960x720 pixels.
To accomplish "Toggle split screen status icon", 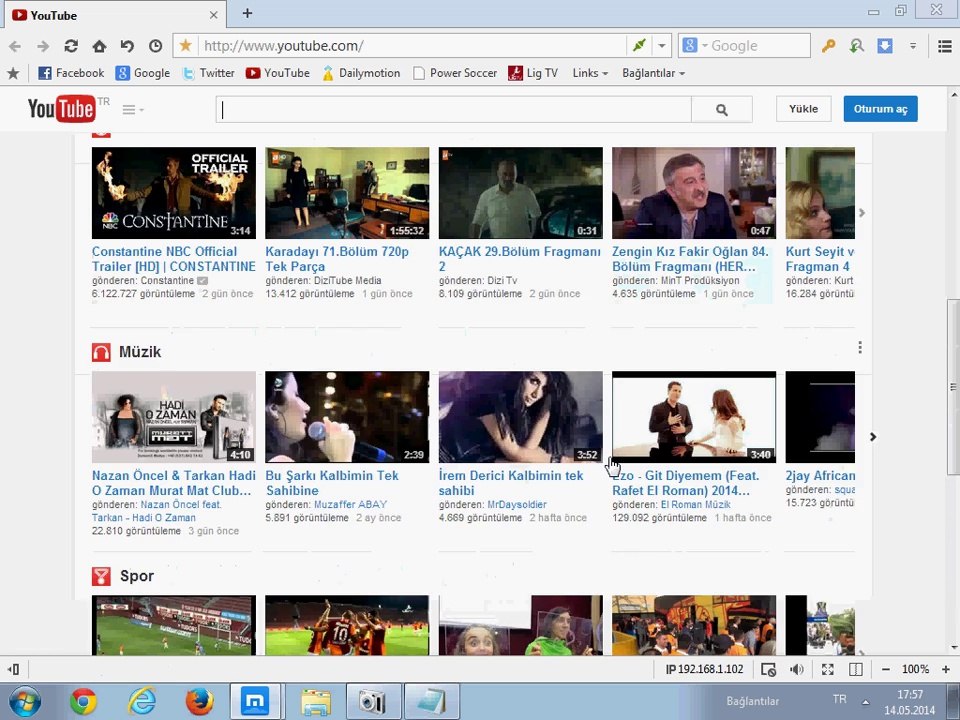I will coord(856,669).
